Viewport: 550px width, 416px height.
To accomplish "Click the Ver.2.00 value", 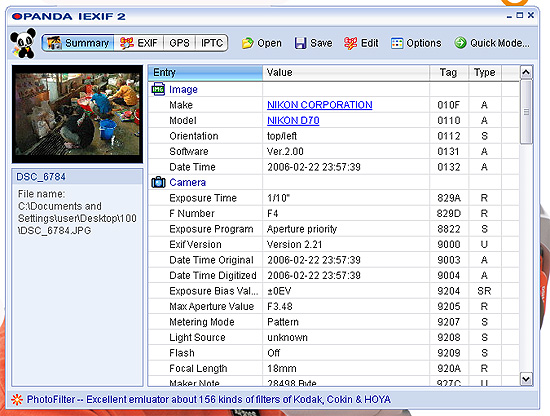I will click(285, 152).
